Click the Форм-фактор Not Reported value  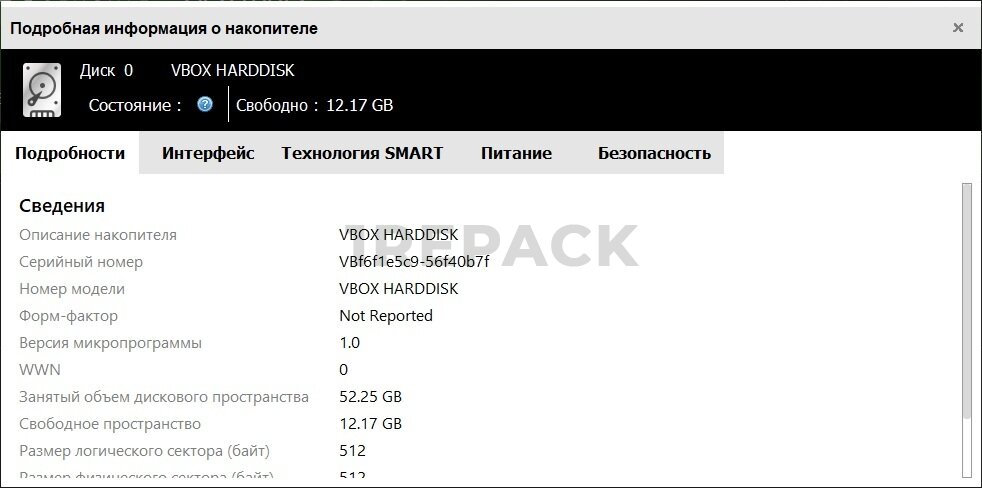(386, 316)
